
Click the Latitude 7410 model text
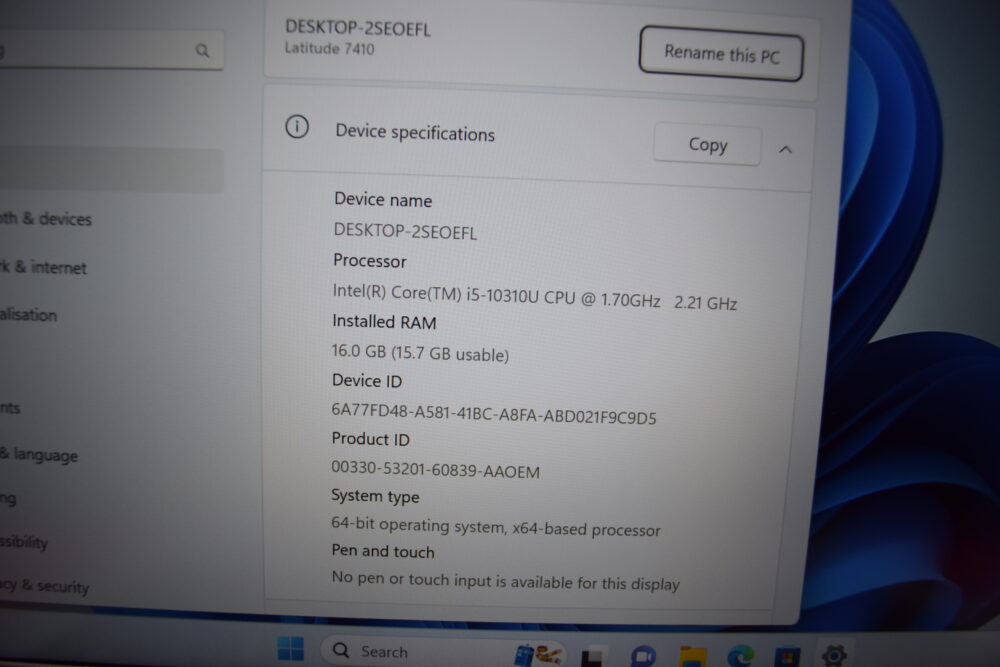tap(329, 48)
